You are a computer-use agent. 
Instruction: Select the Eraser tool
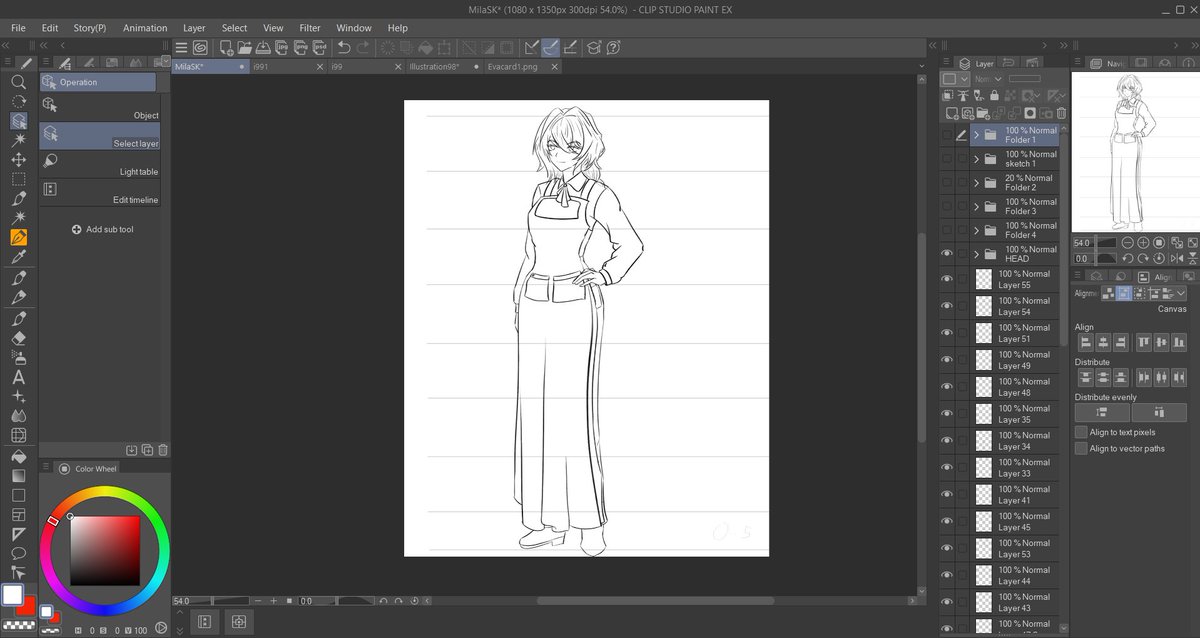[x=18, y=338]
